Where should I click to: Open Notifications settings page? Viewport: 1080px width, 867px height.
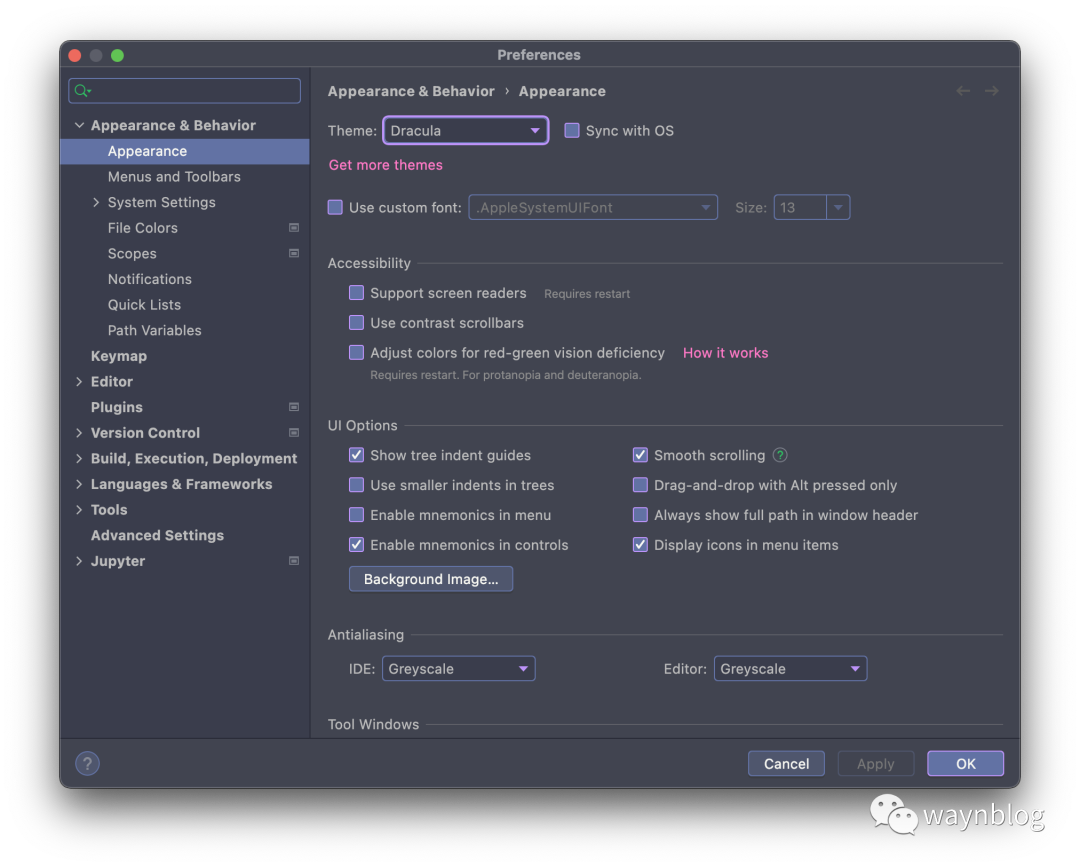149,279
